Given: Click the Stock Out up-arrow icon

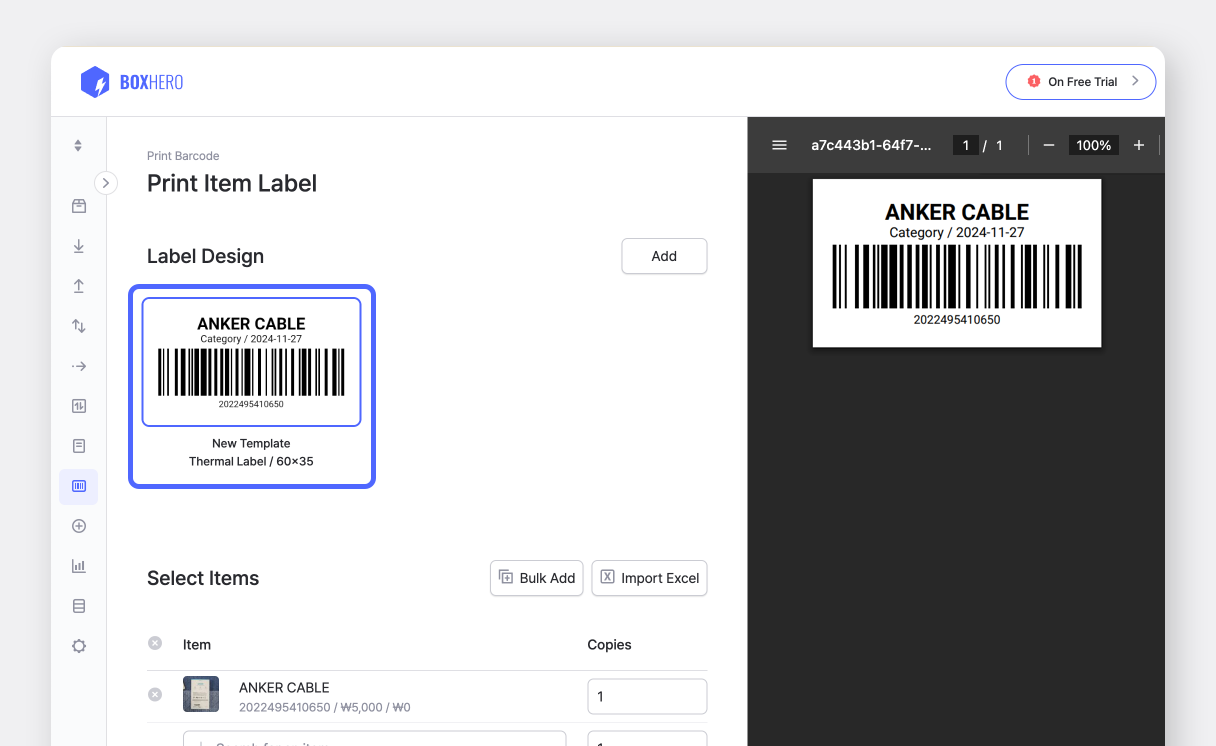Looking at the screenshot, I should (79, 286).
